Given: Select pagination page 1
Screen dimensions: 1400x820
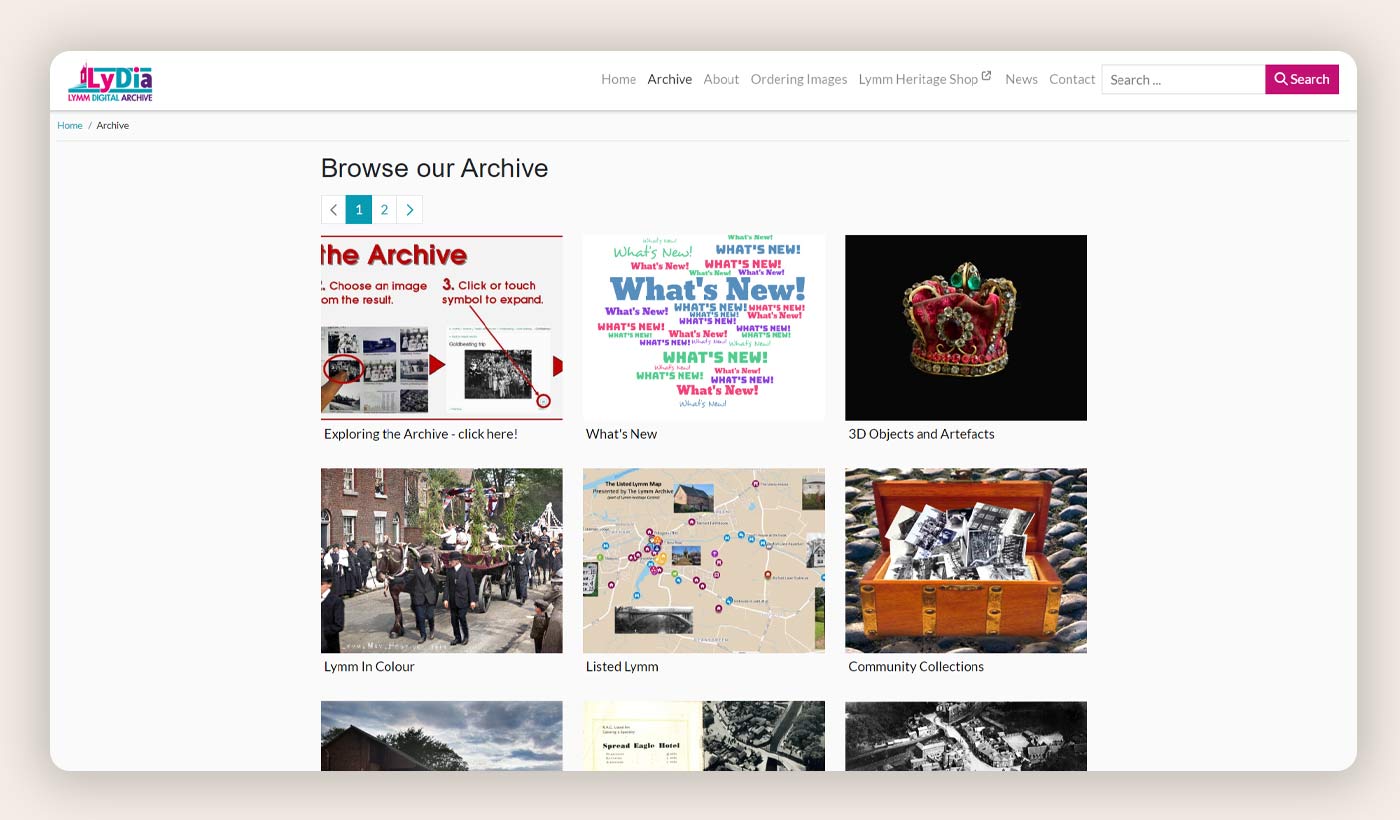Looking at the screenshot, I should pos(359,209).
